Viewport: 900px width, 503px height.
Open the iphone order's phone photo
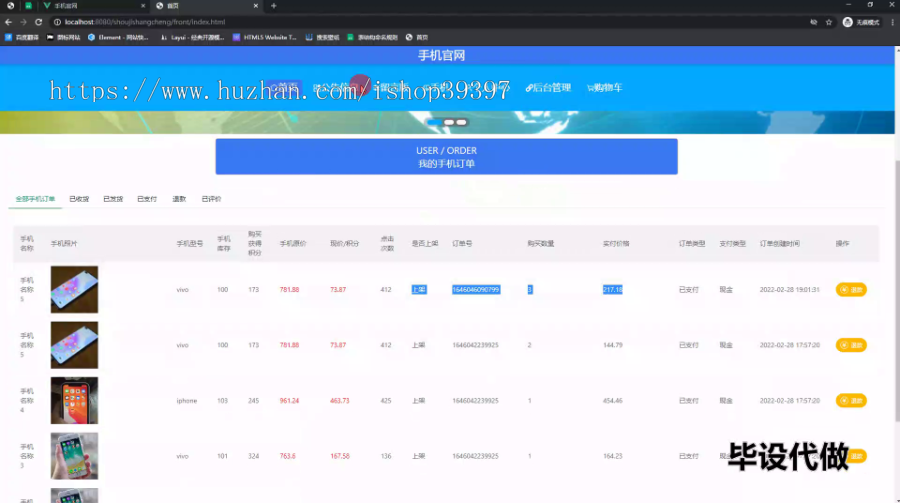pos(74,400)
